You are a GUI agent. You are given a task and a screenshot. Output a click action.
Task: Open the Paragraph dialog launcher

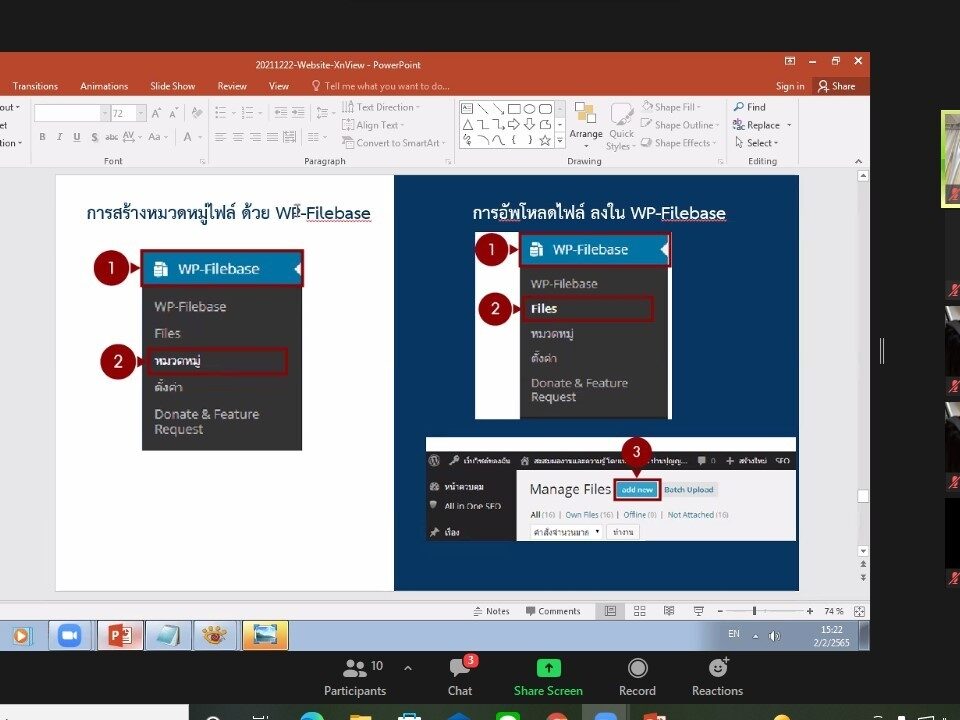pos(448,162)
